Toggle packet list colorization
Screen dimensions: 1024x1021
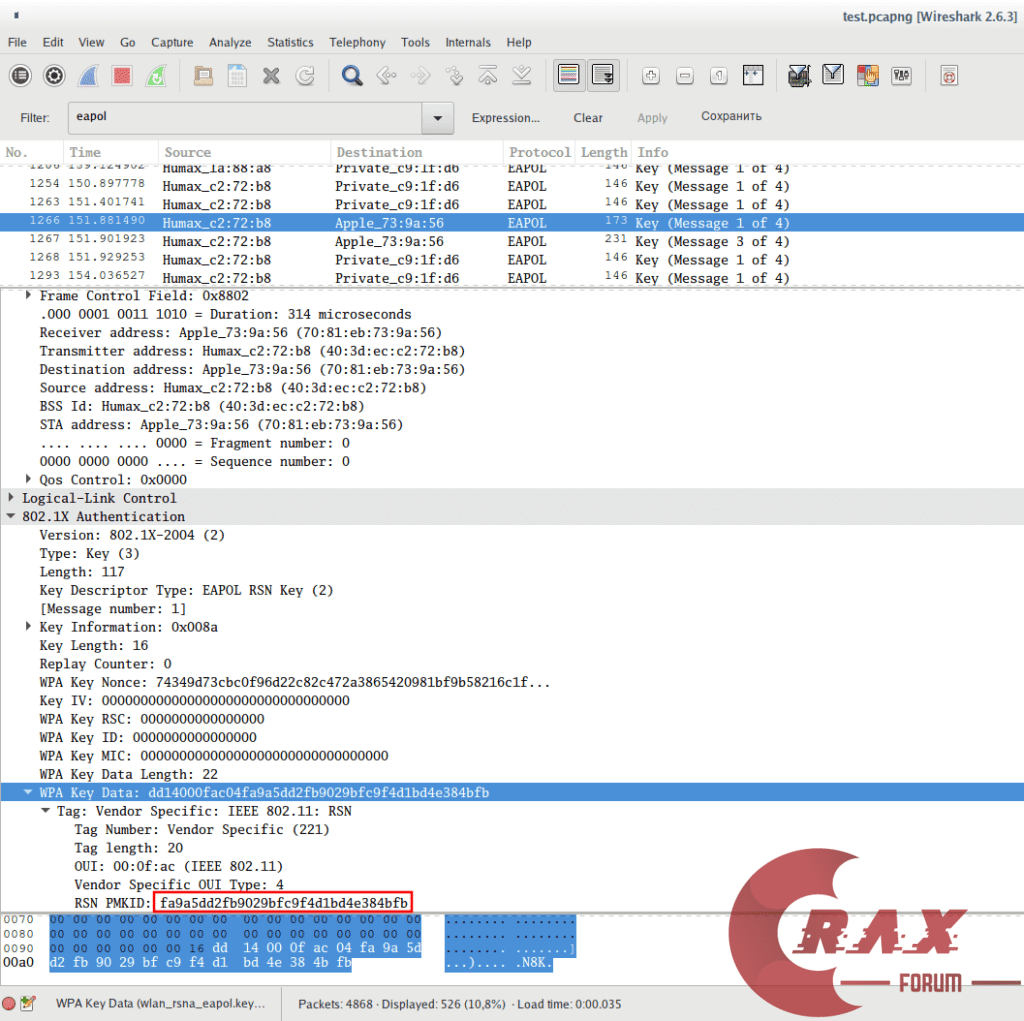point(569,76)
